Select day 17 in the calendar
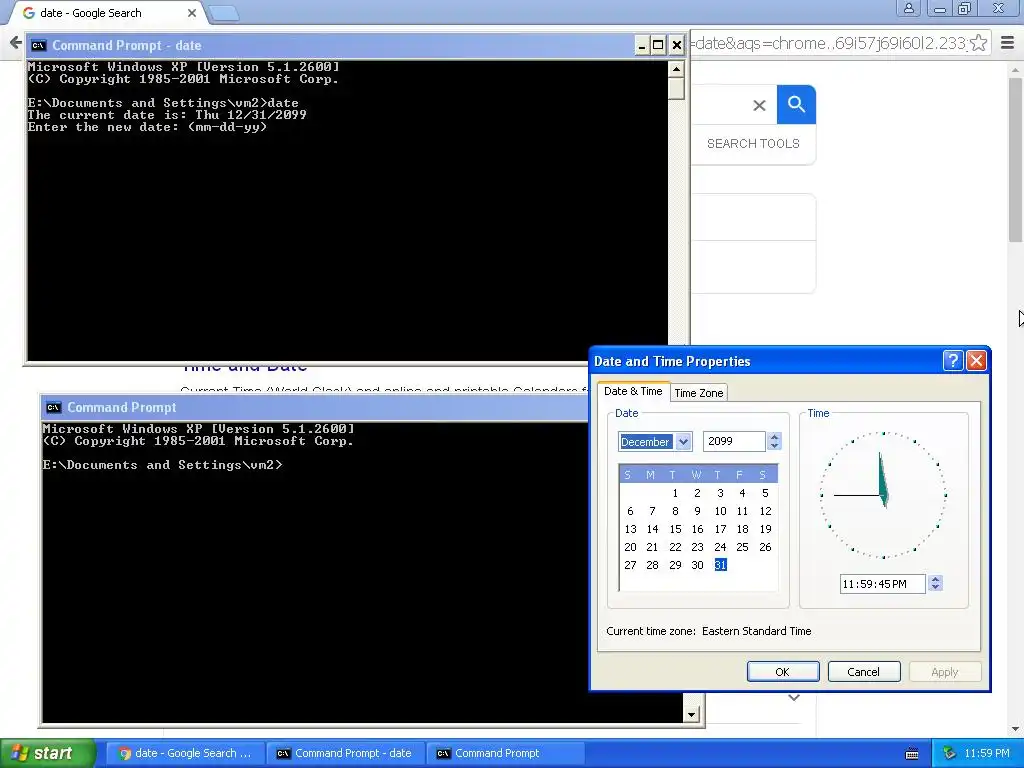This screenshot has height=768, width=1024. (720, 529)
